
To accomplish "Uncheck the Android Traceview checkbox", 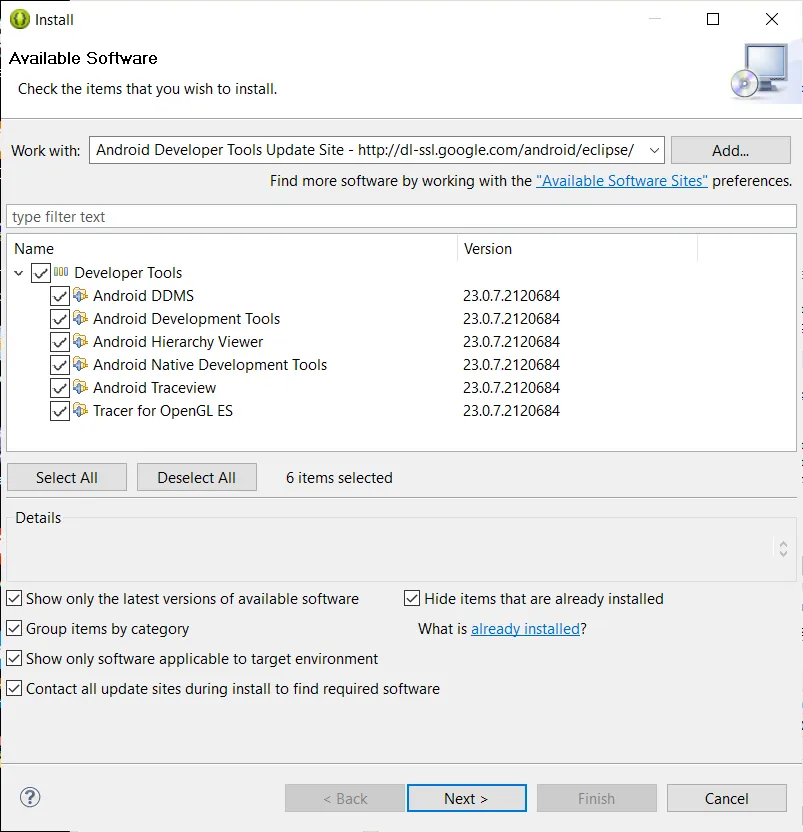I will click(60, 388).
